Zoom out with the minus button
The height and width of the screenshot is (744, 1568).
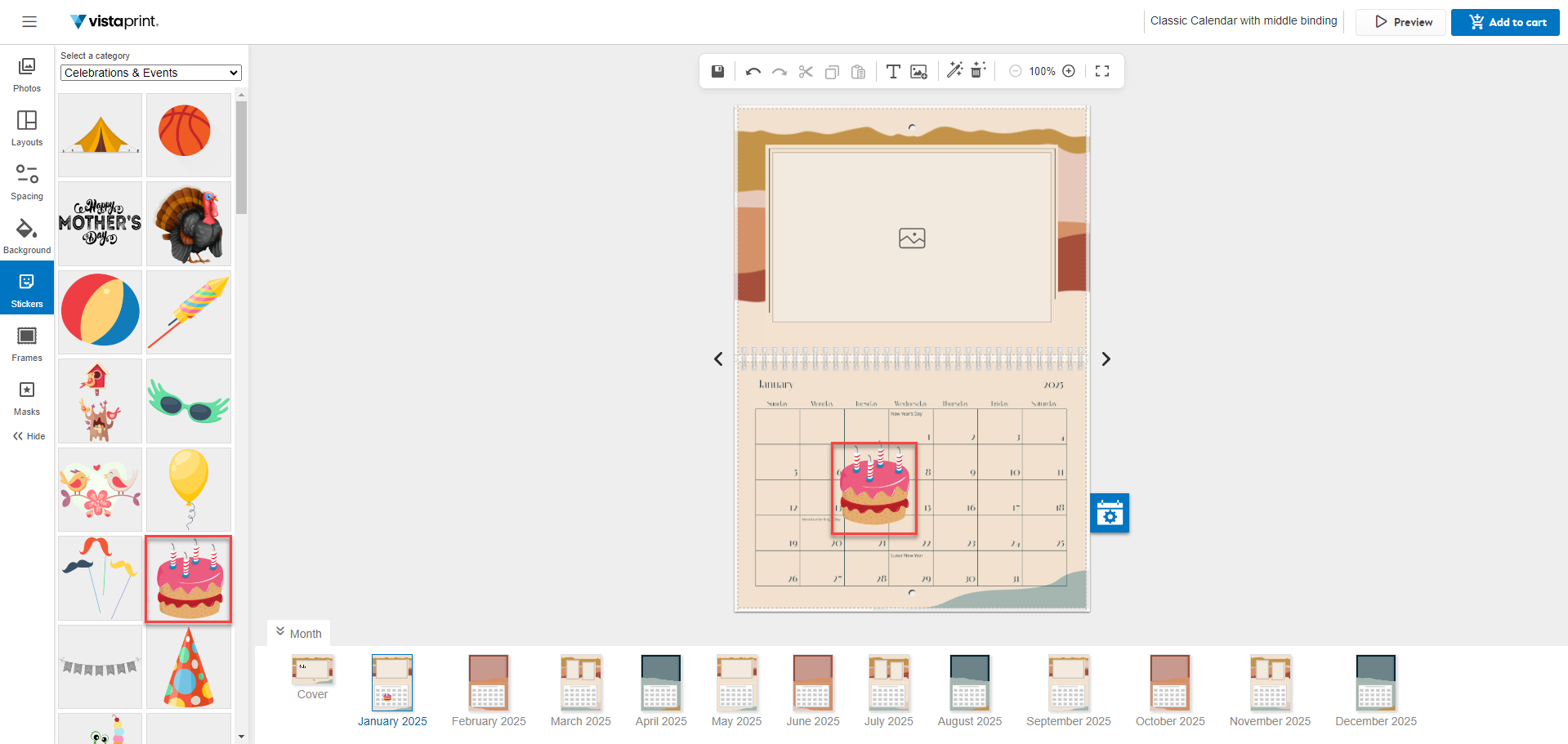(1015, 71)
